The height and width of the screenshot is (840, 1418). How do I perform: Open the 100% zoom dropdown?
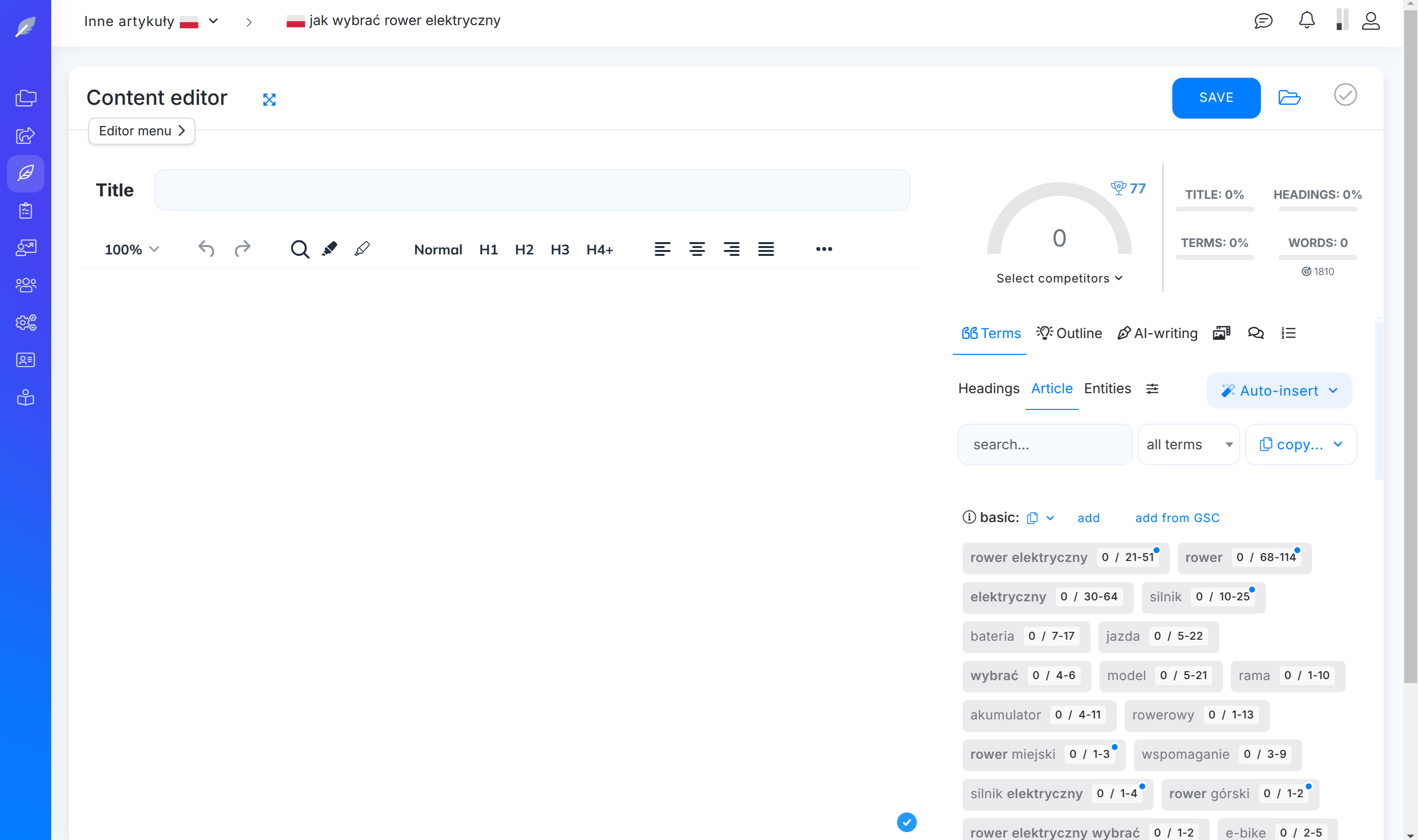pos(132,249)
